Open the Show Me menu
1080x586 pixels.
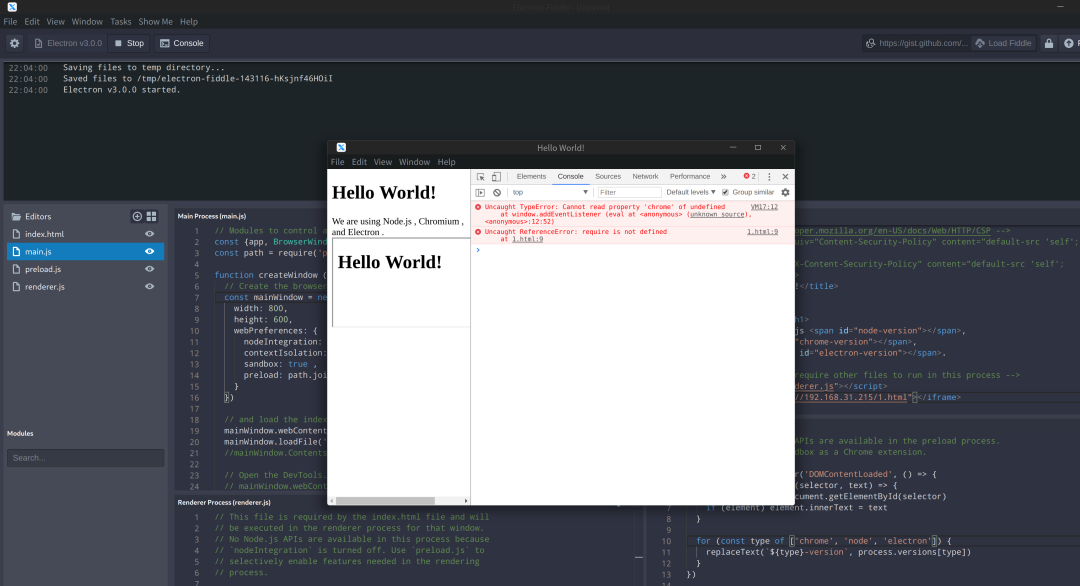coord(156,21)
